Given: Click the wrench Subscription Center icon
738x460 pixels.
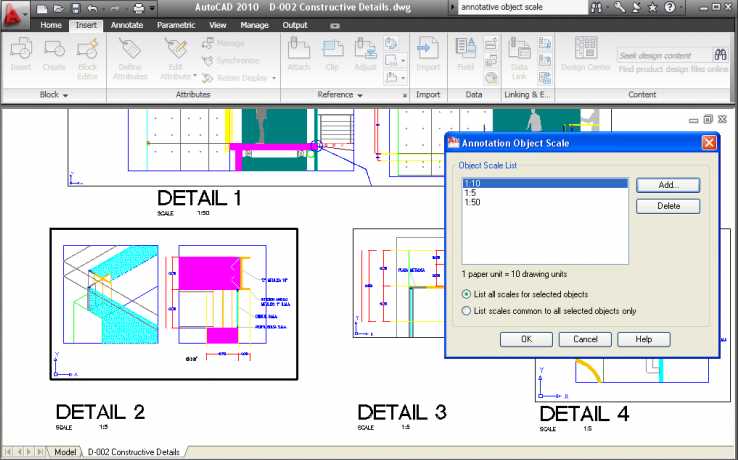Looking at the screenshot, I should coord(620,8).
